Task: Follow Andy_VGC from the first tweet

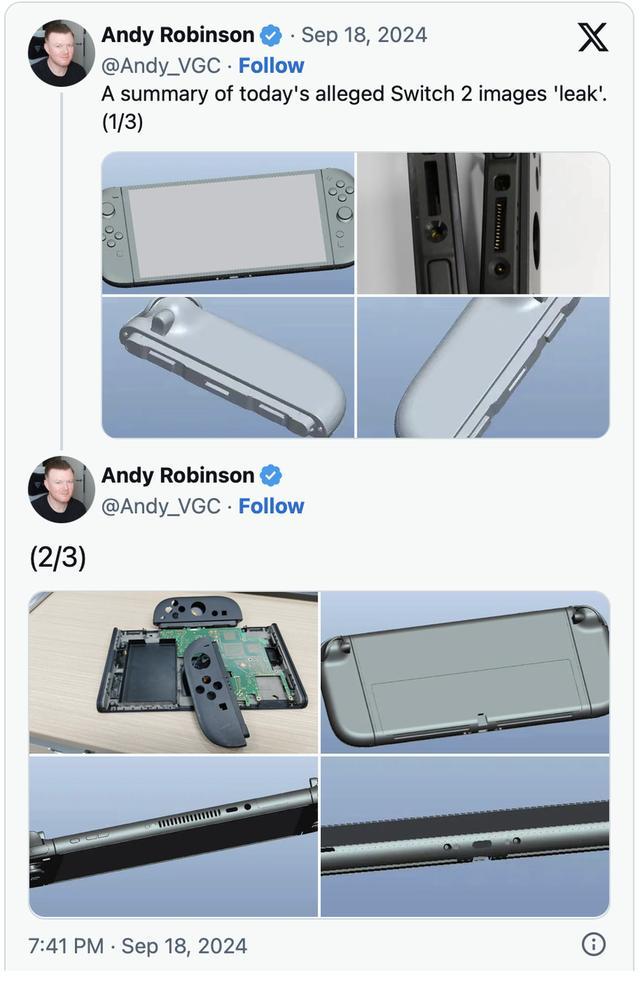Action: (x=271, y=66)
